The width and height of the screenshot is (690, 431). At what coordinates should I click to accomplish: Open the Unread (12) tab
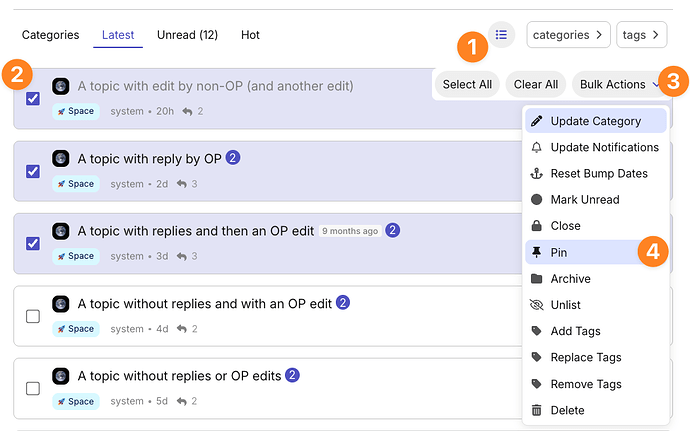(187, 35)
